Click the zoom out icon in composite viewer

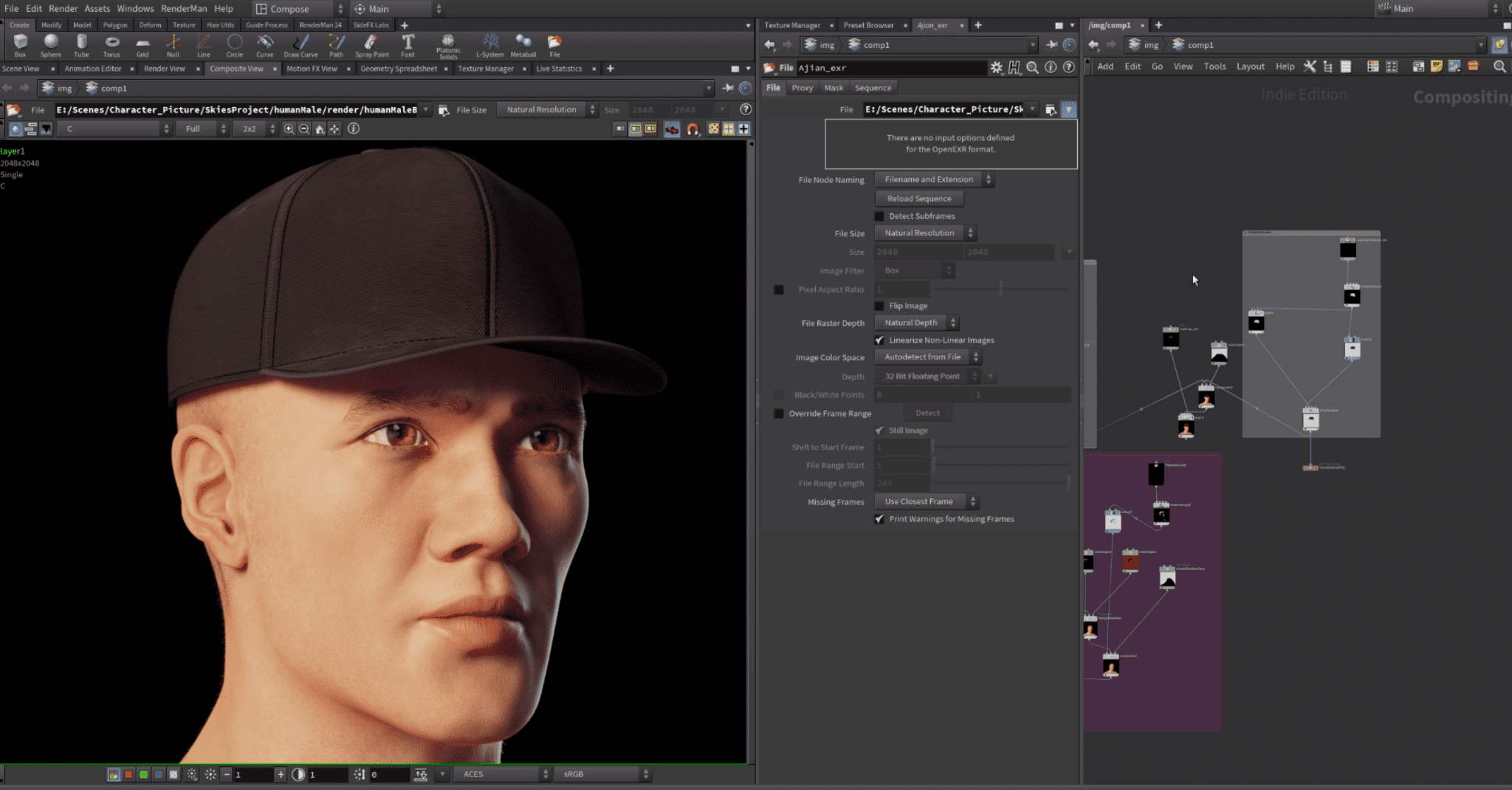[x=304, y=128]
